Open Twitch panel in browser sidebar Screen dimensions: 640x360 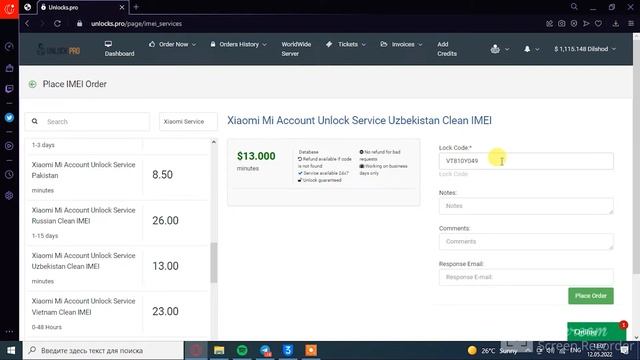[9, 89]
